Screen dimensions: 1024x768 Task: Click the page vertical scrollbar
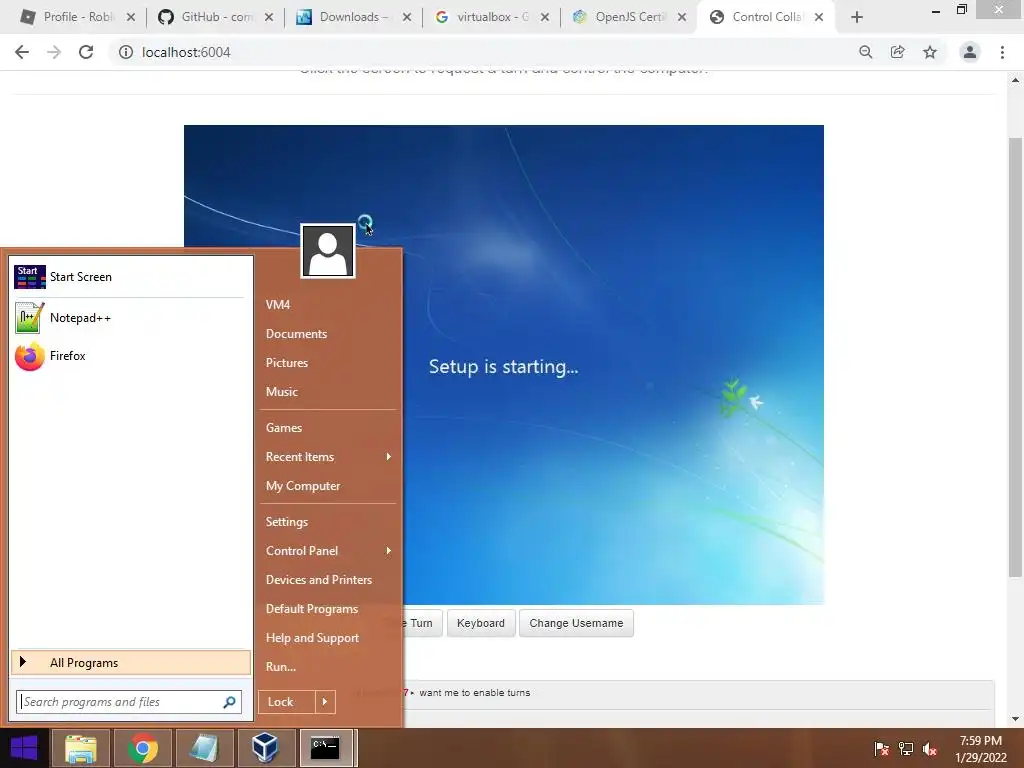click(1015, 357)
